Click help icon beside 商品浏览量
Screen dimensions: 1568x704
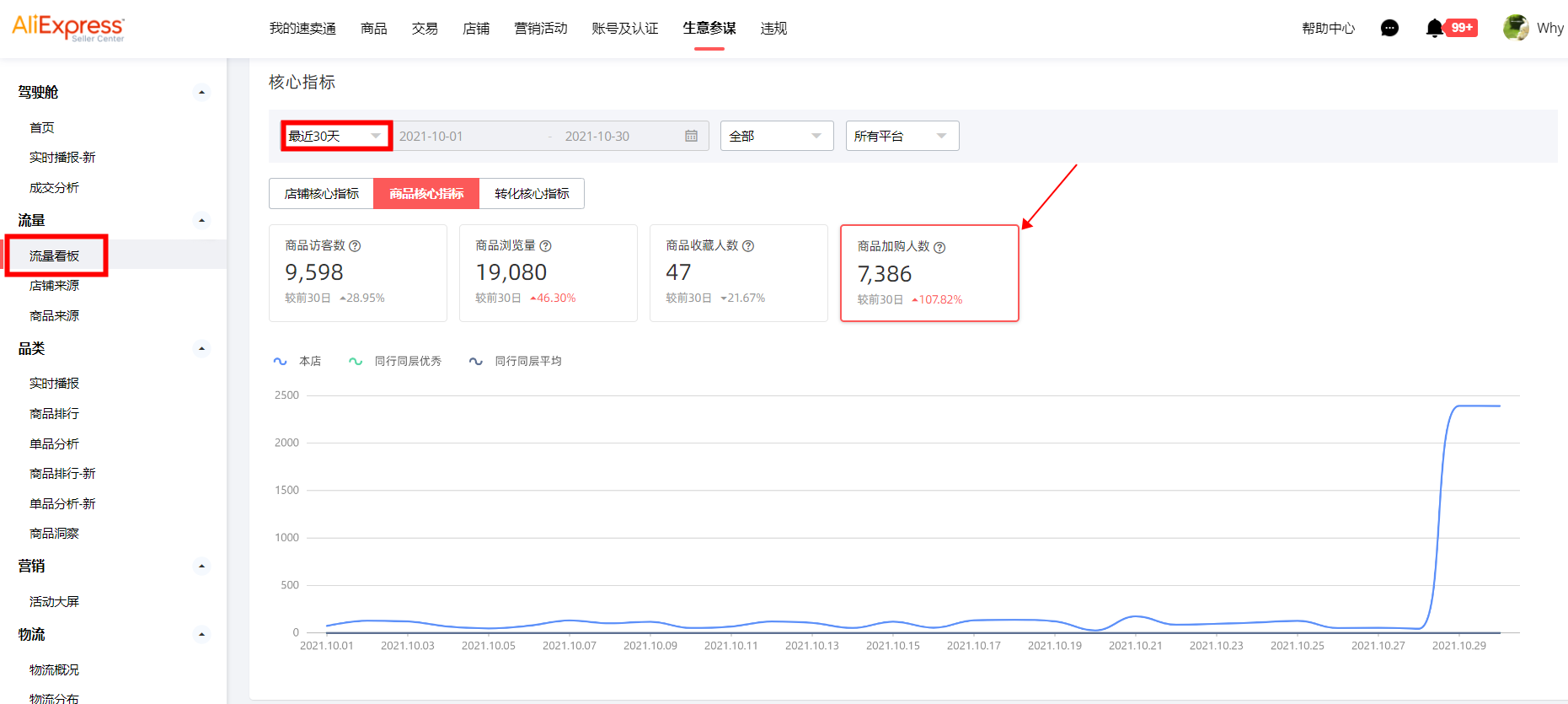click(x=545, y=246)
